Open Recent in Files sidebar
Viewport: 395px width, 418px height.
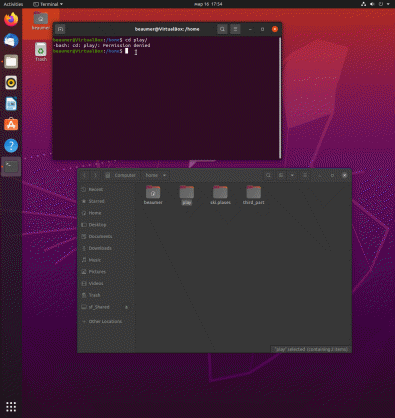click(106, 189)
